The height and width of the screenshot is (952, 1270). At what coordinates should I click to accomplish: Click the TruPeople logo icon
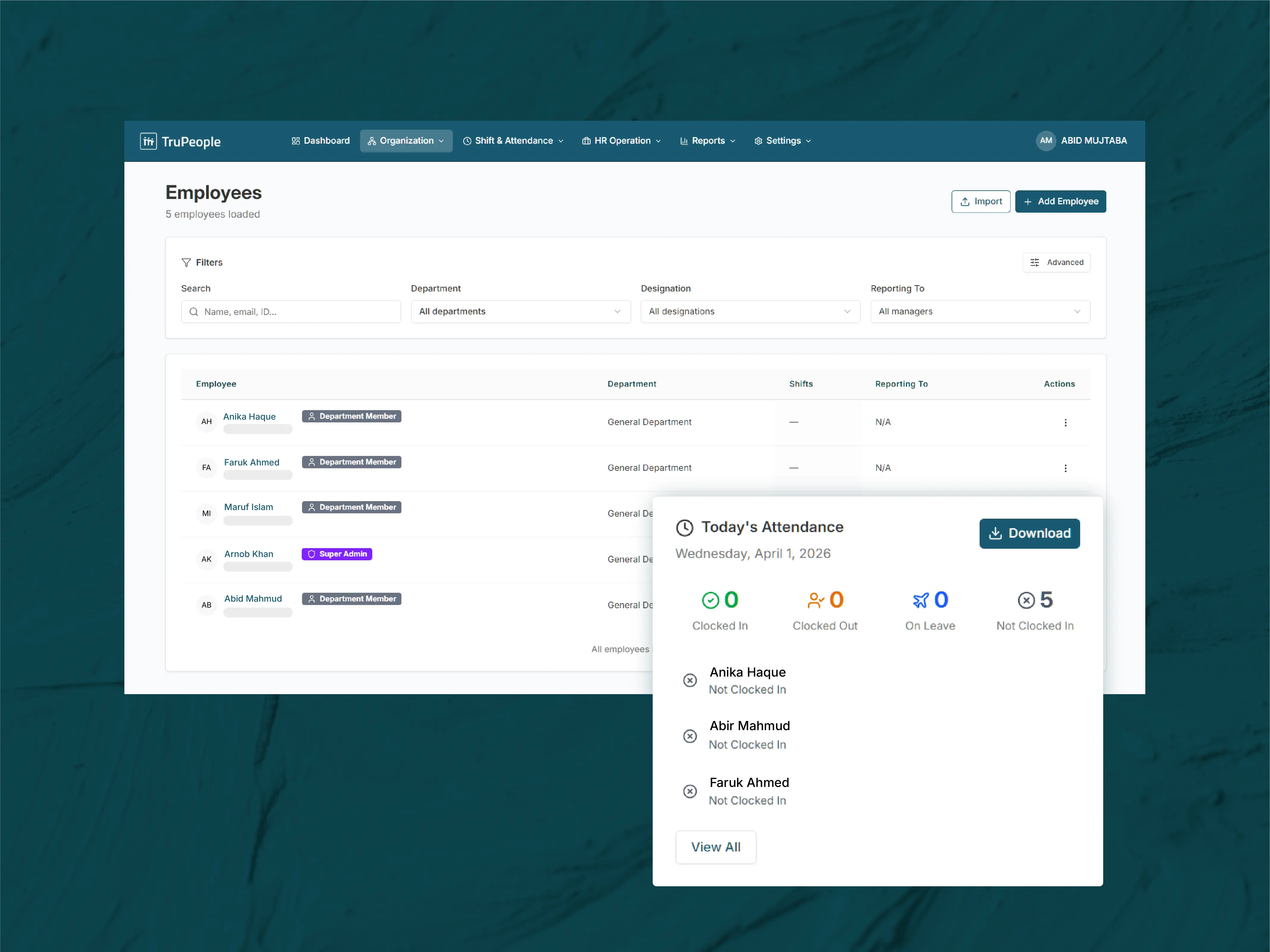click(149, 141)
